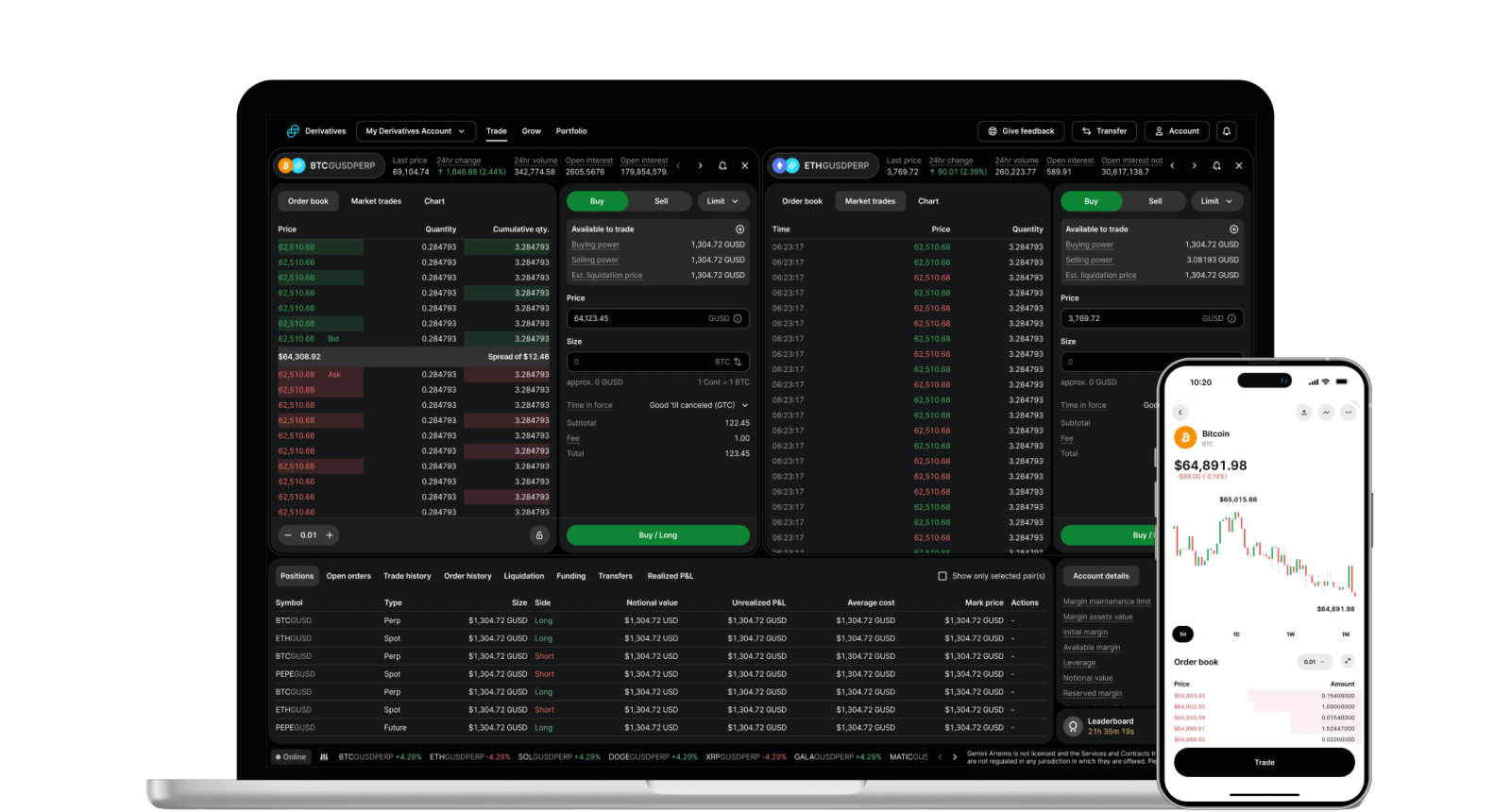Expand the phone Order book to fullscreen
The width and height of the screenshot is (1511, 812).
[x=1348, y=662]
